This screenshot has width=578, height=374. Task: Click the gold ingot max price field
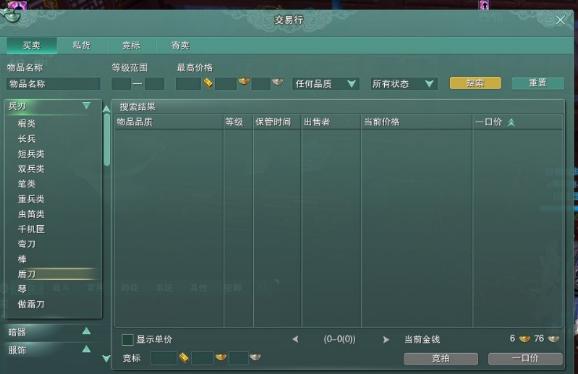pyautogui.click(x=226, y=84)
